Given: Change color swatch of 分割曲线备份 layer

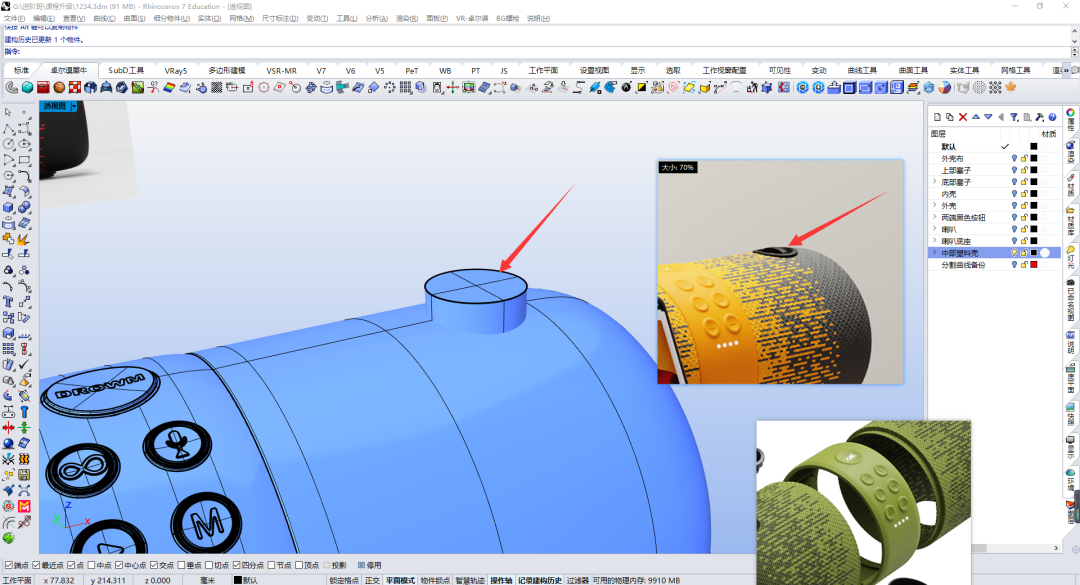Looking at the screenshot, I should pos(1034,265).
